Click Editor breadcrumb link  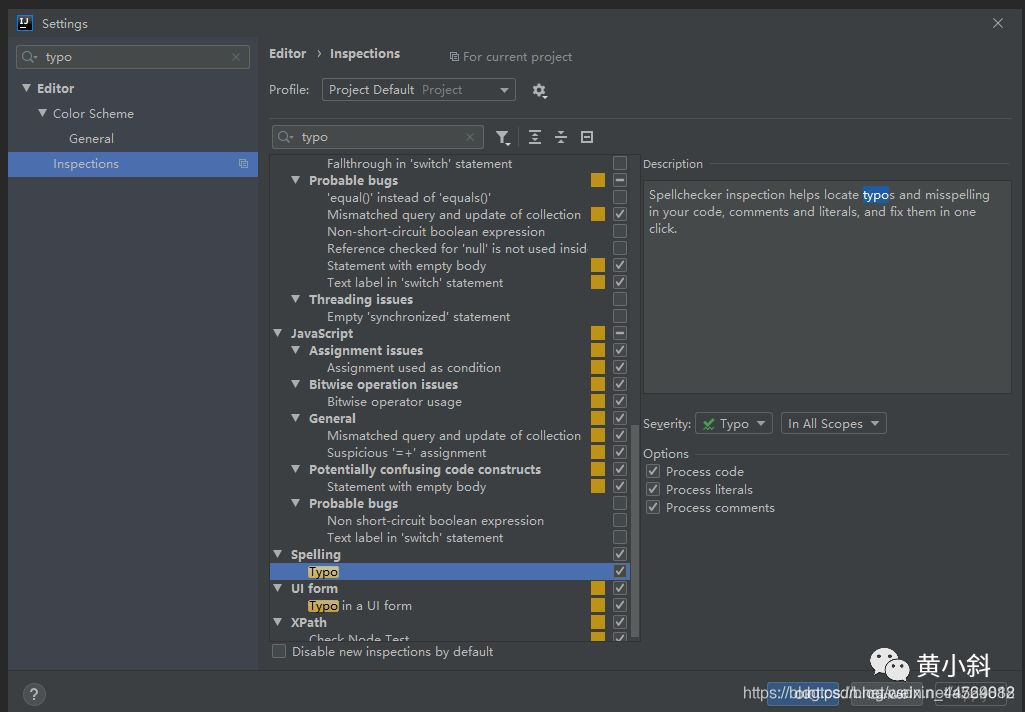(288, 54)
